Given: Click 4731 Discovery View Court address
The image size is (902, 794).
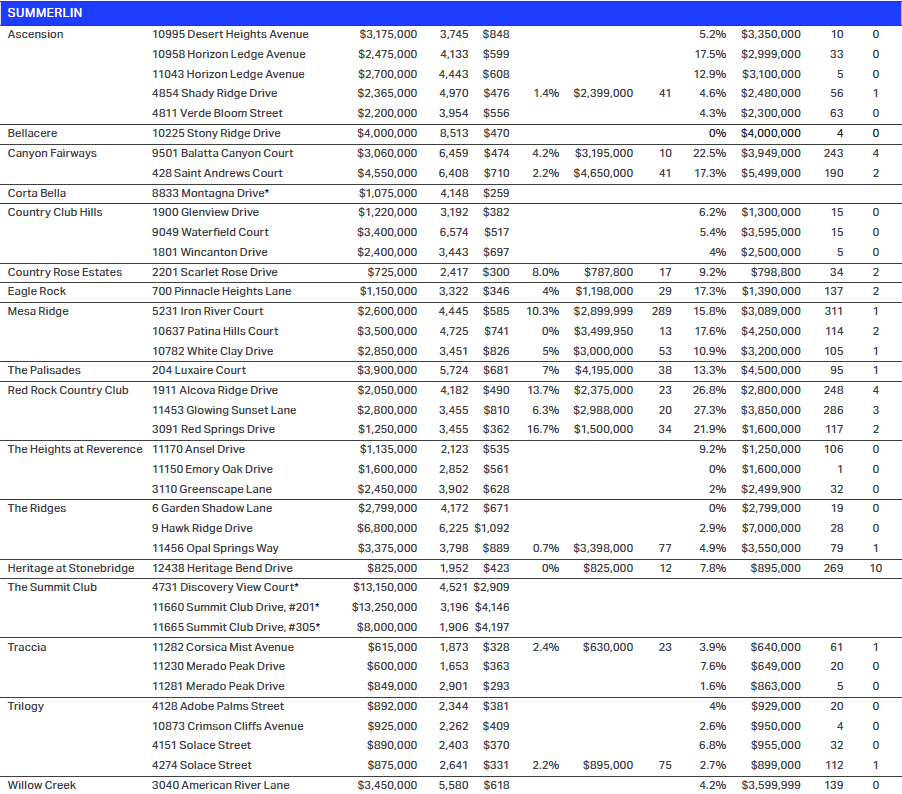Looking at the screenshot, I should [x=226, y=587].
